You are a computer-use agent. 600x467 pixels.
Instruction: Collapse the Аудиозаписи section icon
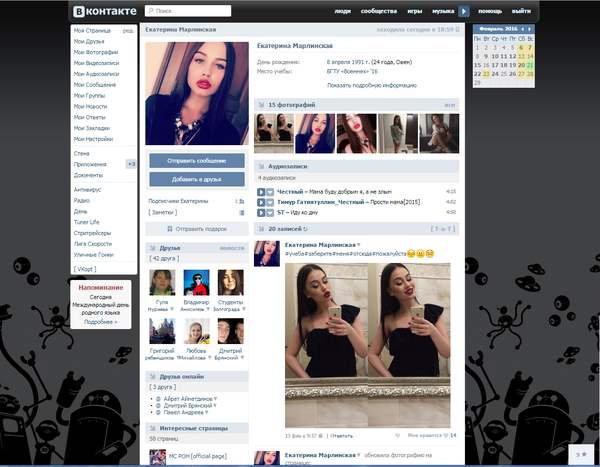pyautogui.click(x=261, y=167)
